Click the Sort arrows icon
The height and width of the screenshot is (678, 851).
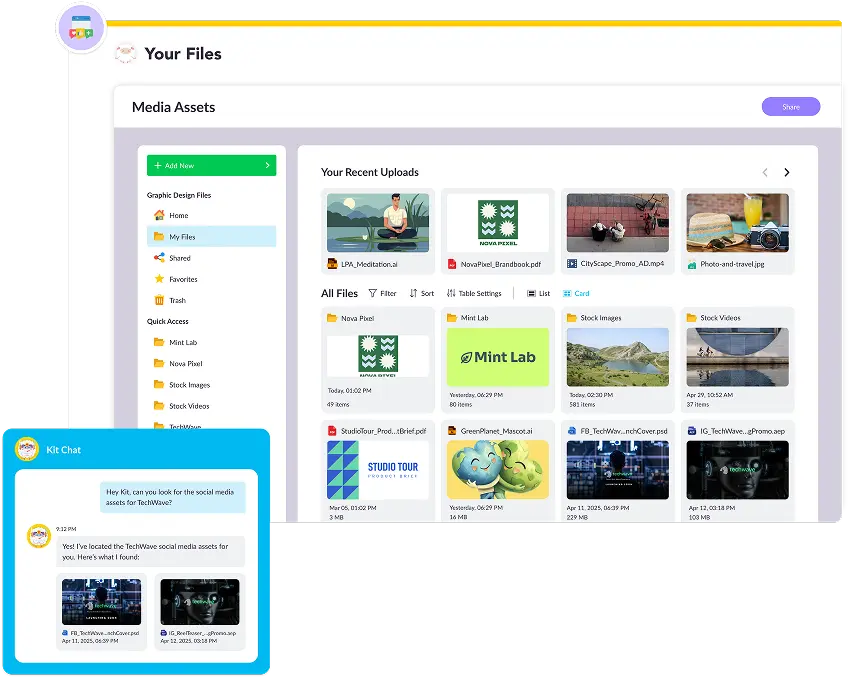point(414,293)
